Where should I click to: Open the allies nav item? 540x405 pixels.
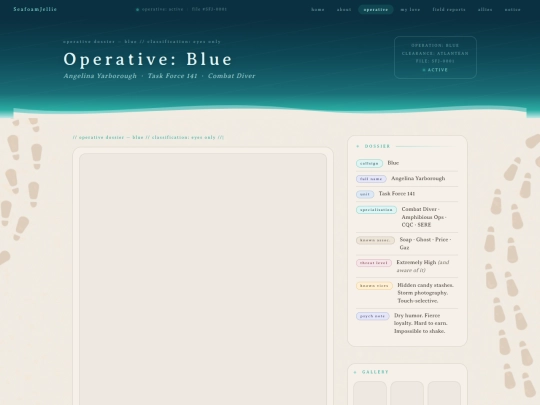[485, 10]
